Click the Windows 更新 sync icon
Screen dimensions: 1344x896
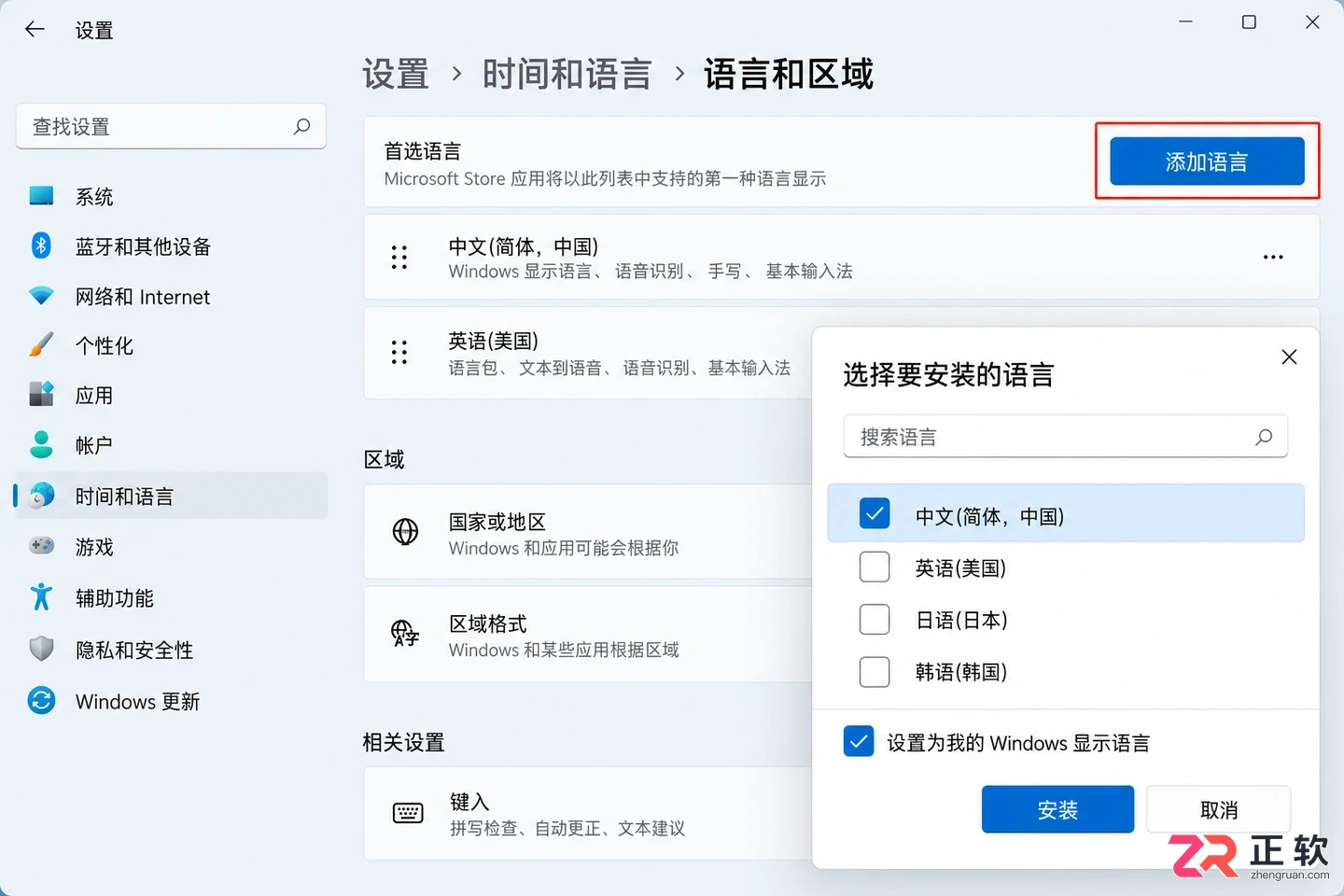(41, 700)
